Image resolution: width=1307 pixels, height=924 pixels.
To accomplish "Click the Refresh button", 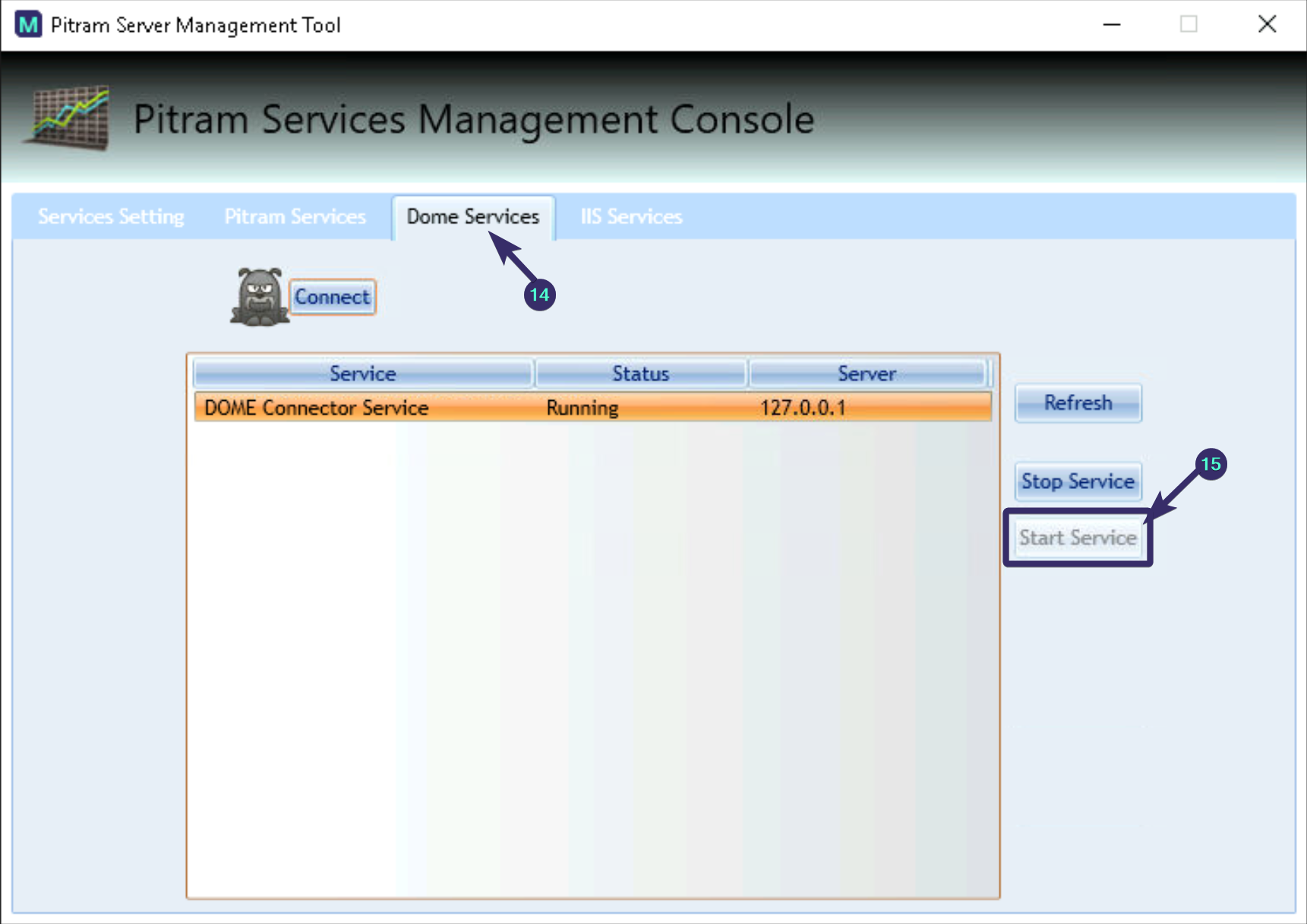I will (x=1078, y=402).
